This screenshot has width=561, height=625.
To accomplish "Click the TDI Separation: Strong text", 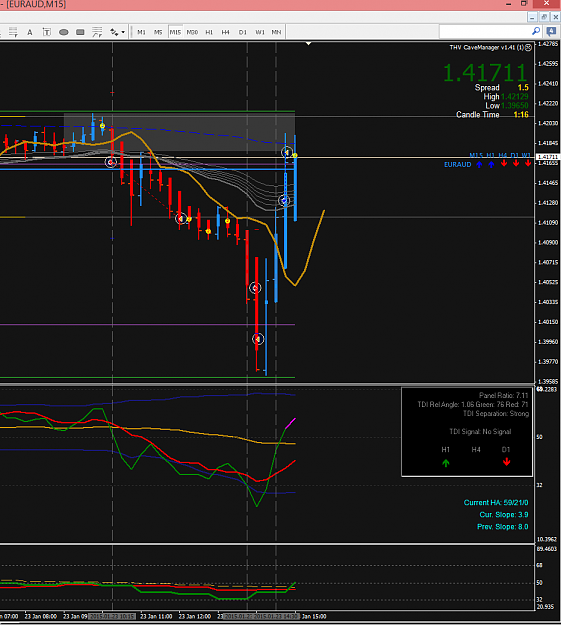I will 496,414.
